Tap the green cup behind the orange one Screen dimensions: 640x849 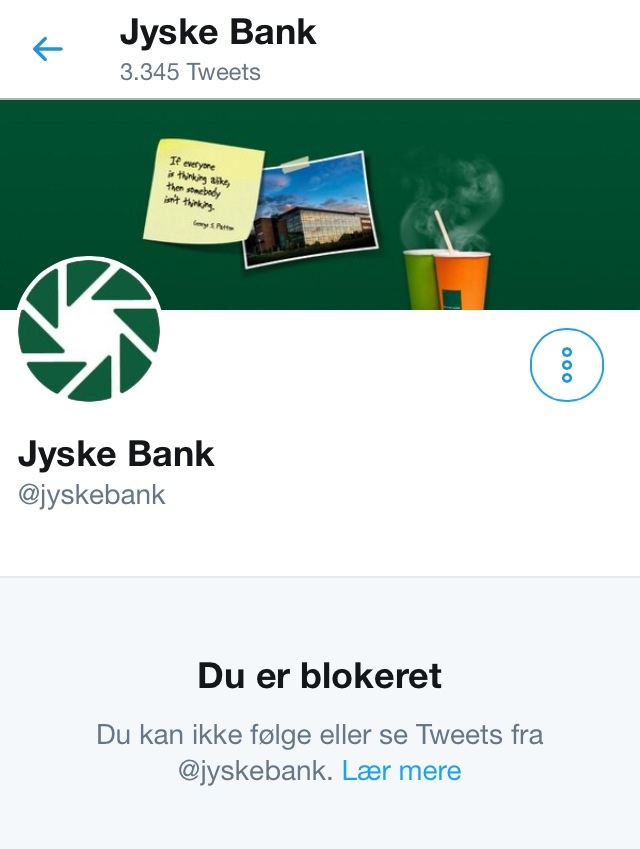420,280
